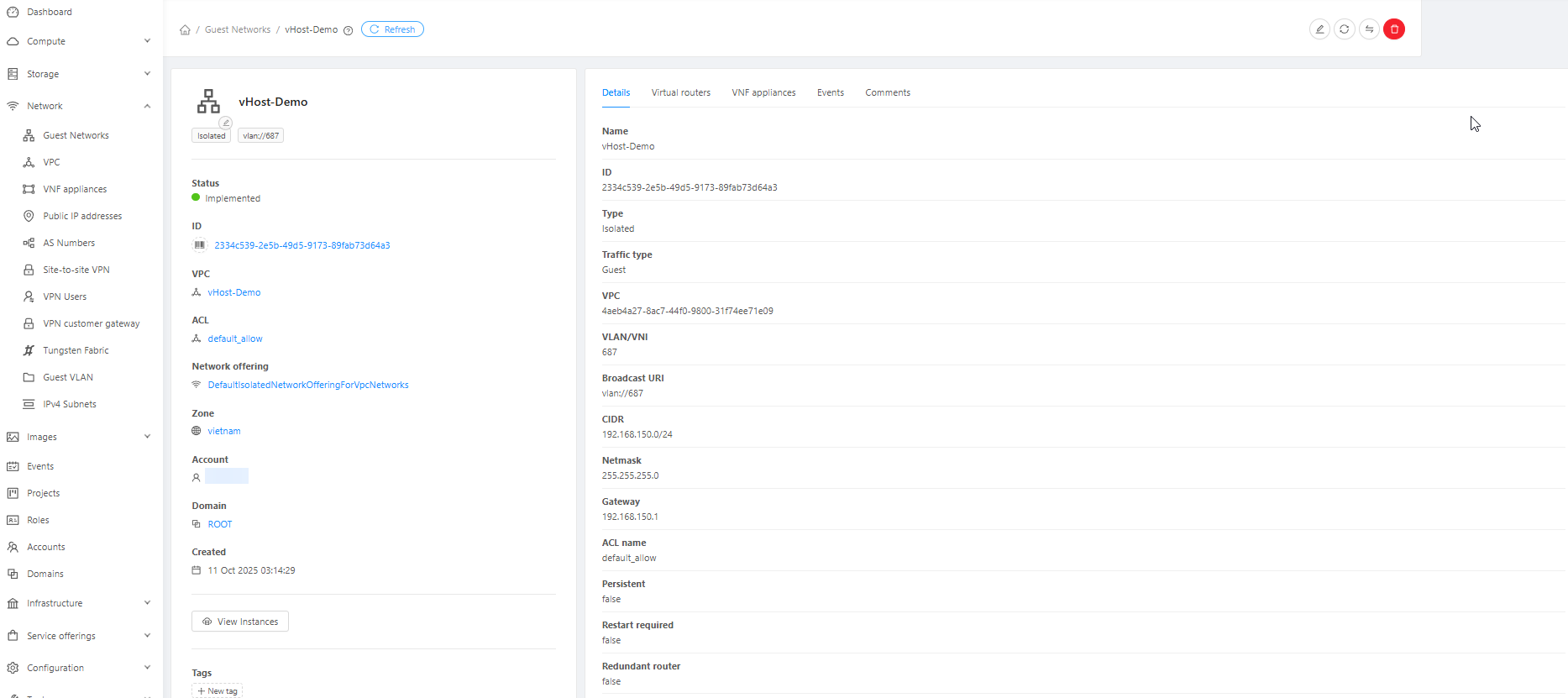Click the barcode icon beside the network ID

click(x=200, y=245)
